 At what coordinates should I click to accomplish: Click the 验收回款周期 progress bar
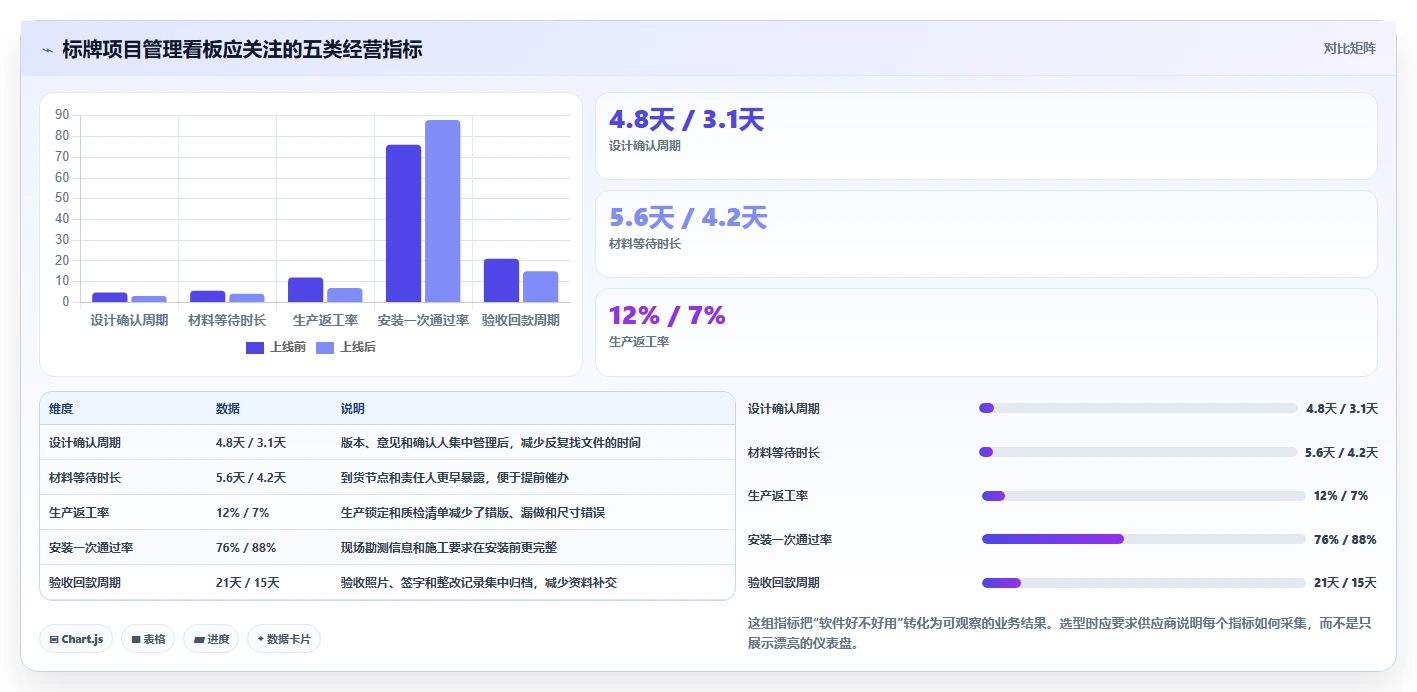pos(1144,583)
